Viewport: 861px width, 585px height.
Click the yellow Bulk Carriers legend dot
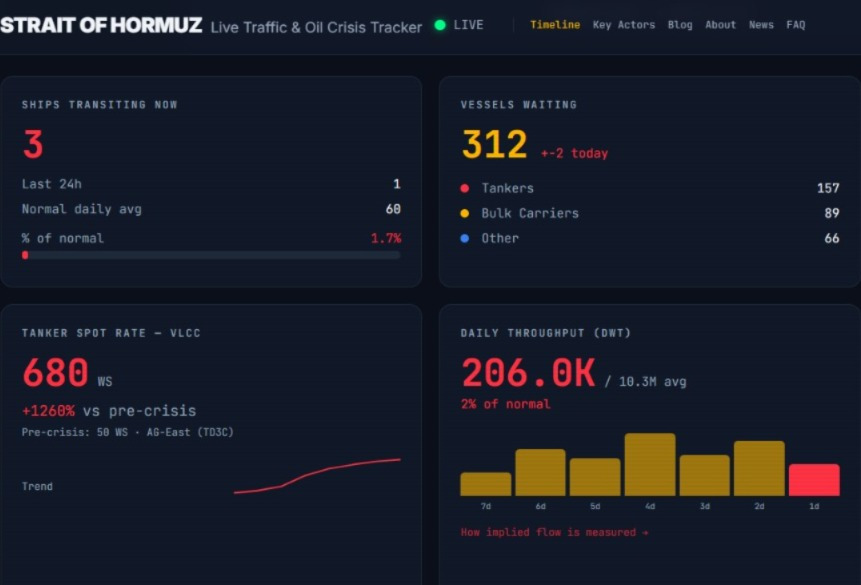click(465, 213)
